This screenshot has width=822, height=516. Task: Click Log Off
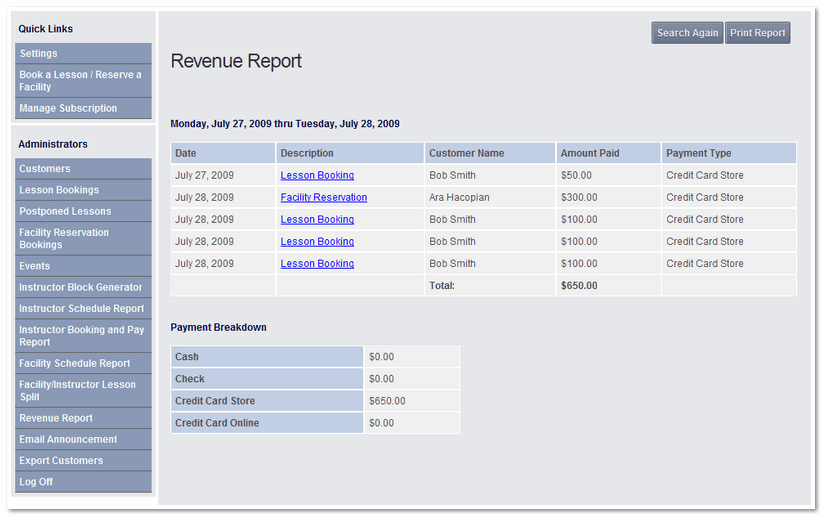(83, 482)
